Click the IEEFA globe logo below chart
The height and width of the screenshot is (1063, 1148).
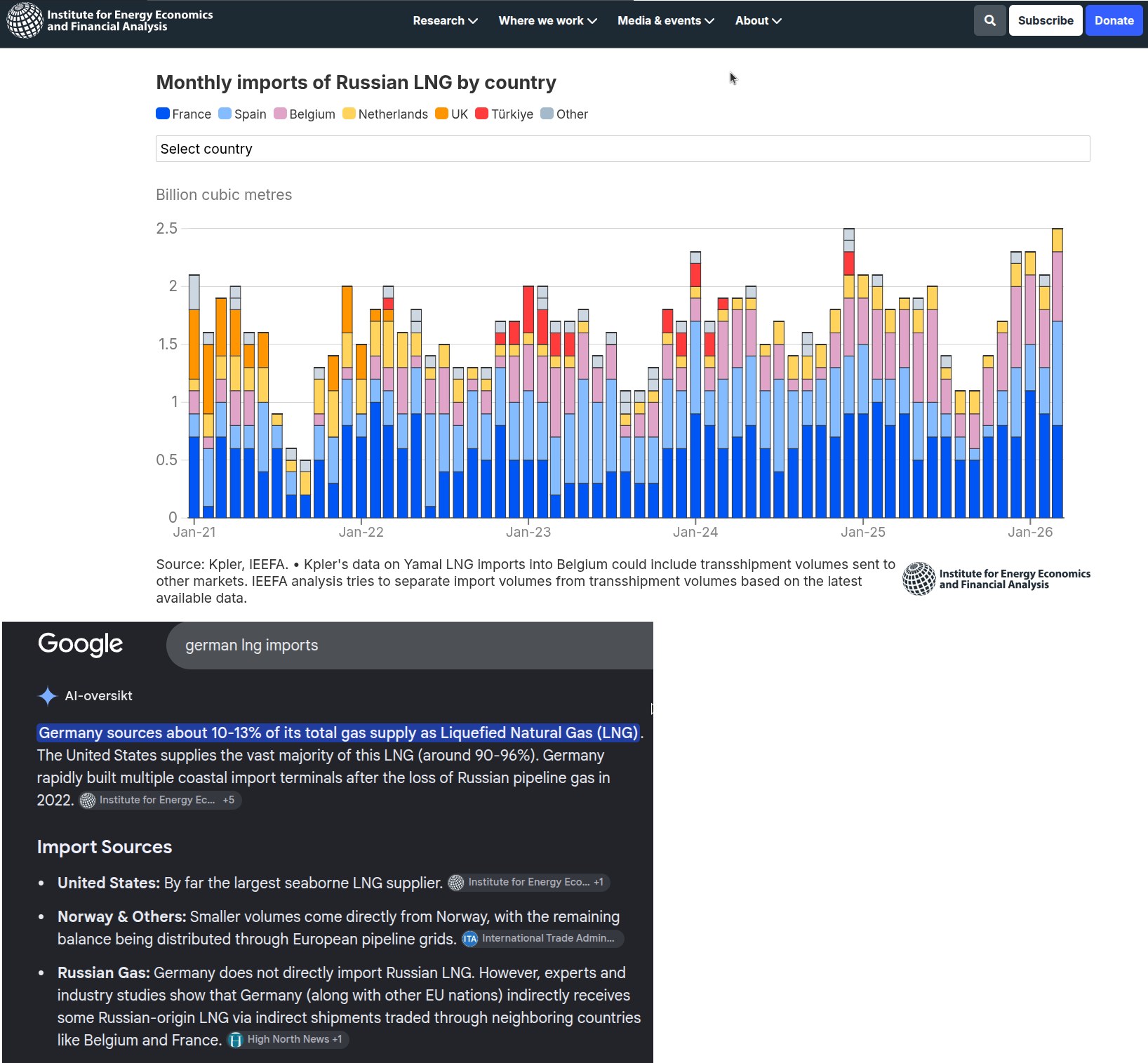coord(919,579)
